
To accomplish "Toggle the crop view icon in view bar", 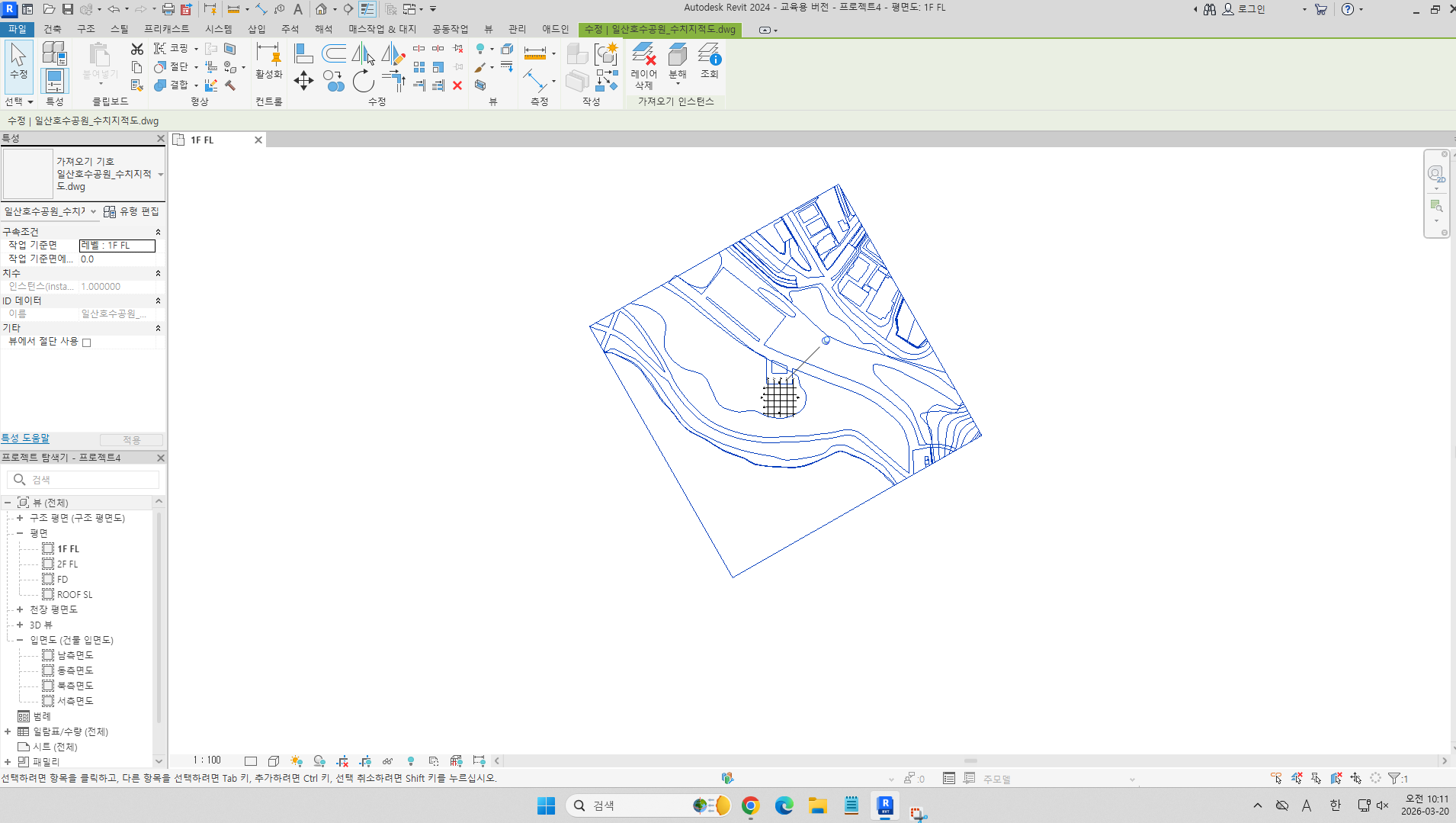I will [342, 761].
